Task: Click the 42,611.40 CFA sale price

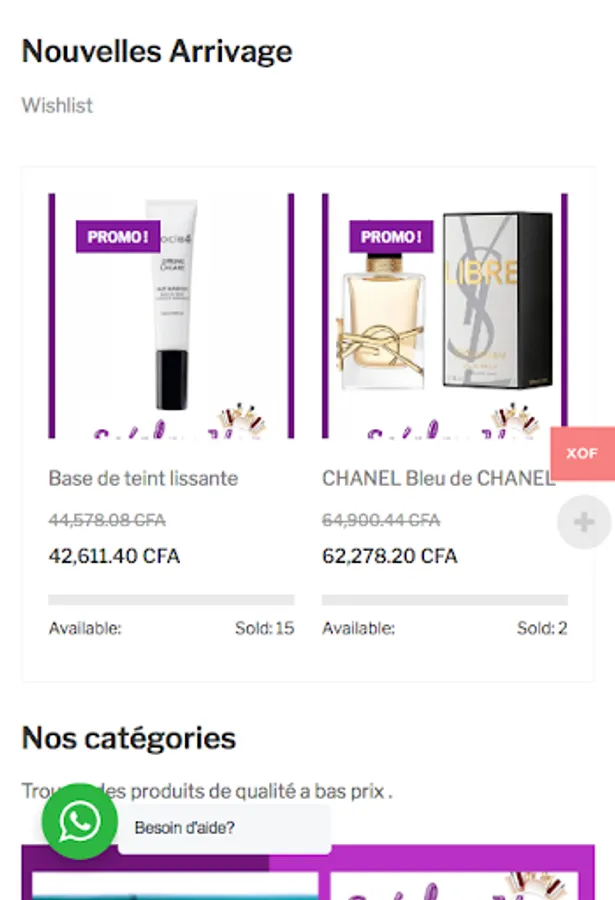Action: (114, 556)
